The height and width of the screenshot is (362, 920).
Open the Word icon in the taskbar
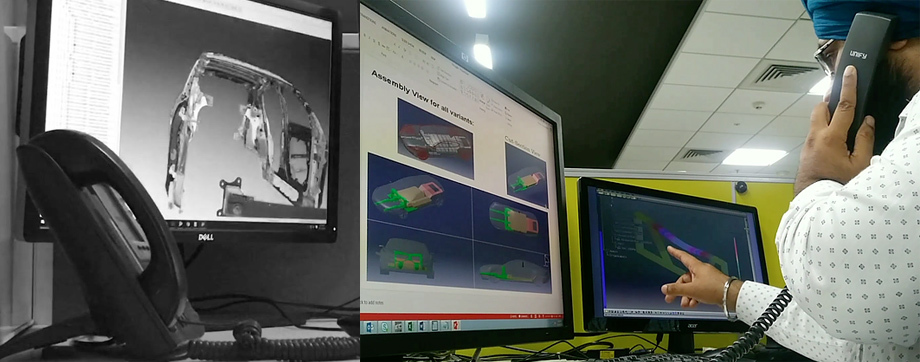point(422,327)
